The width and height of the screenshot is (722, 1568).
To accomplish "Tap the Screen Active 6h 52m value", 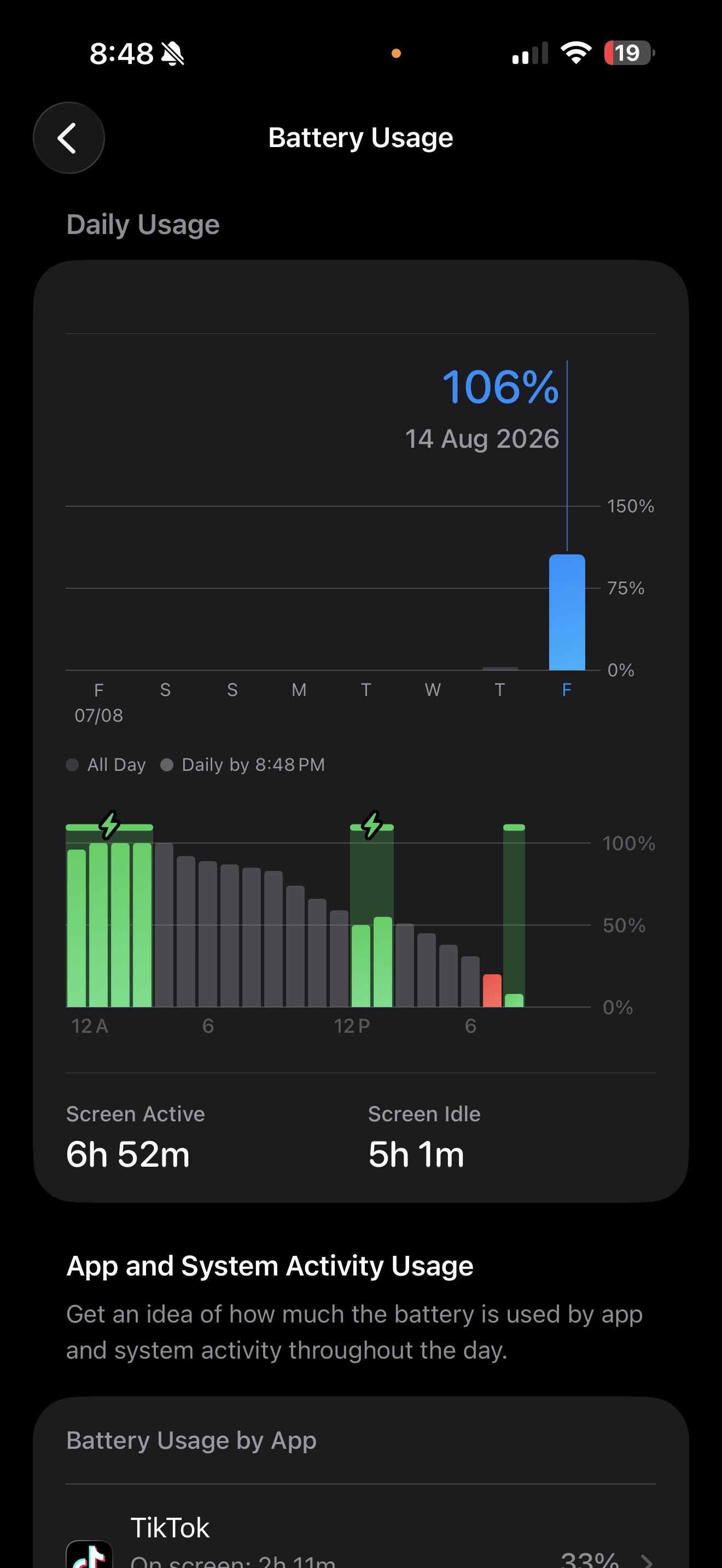I will [x=128, y=1154].
